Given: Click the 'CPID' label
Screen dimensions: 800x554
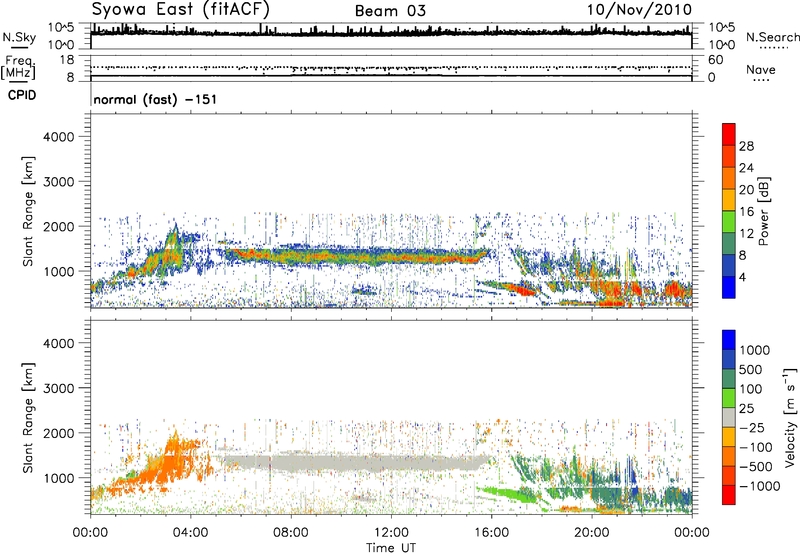Looking at the screenshot, I should click(x=22, y=95).
